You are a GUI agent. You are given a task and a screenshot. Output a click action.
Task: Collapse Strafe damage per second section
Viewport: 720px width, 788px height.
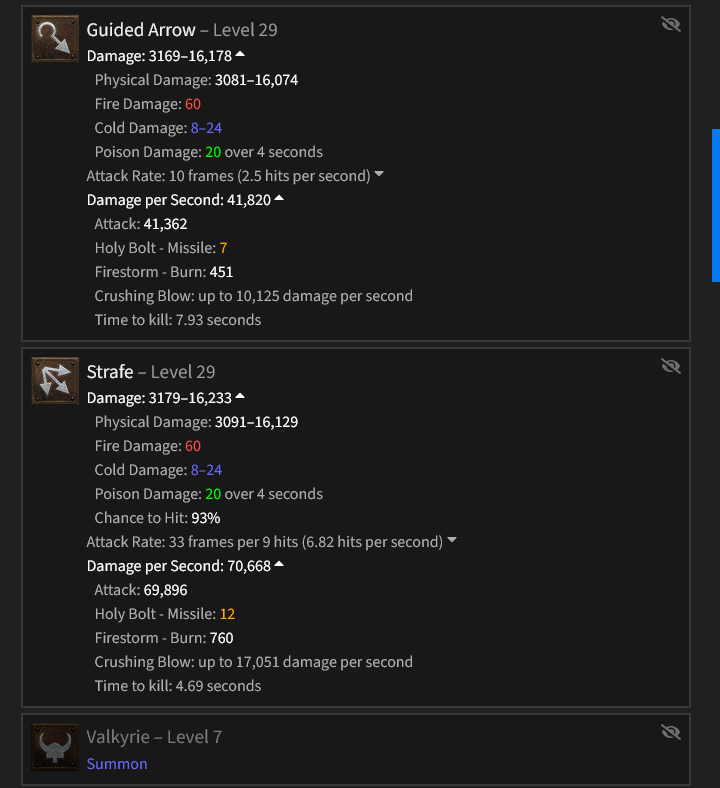tap(279, 564)
